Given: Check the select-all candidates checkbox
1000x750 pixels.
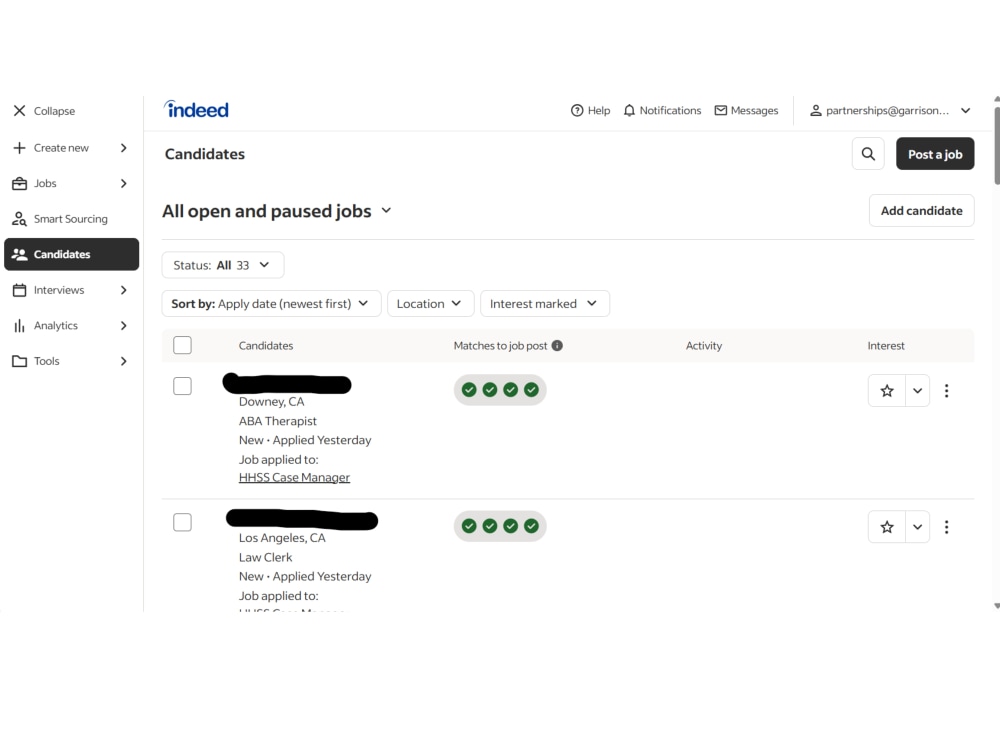Looking at the screenshot, I should point(182,345).
